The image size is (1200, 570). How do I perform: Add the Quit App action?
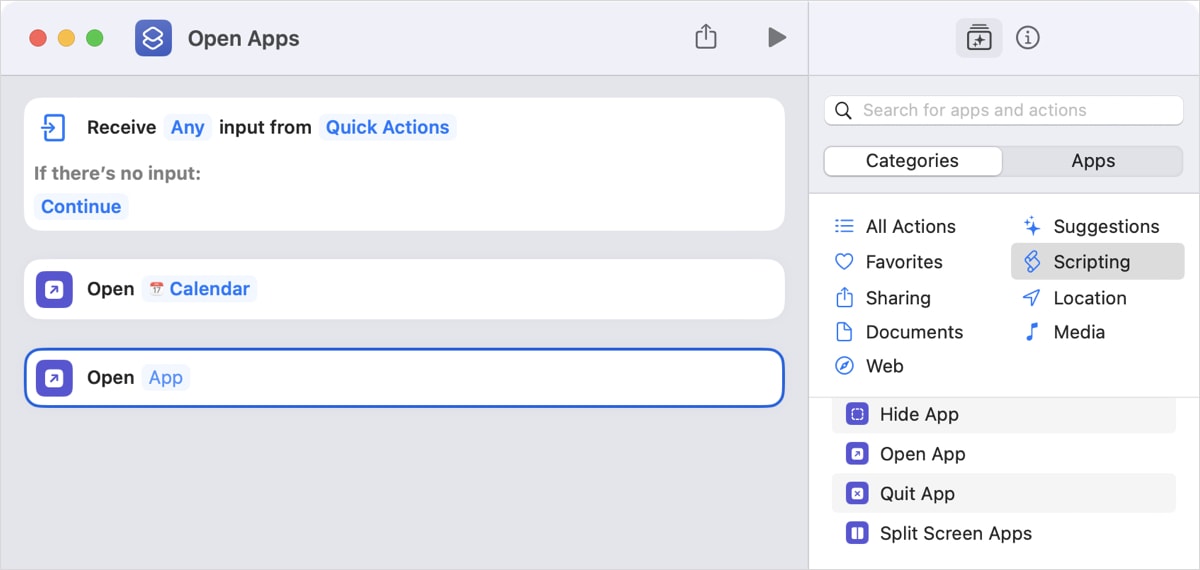tap(1004, 493)
